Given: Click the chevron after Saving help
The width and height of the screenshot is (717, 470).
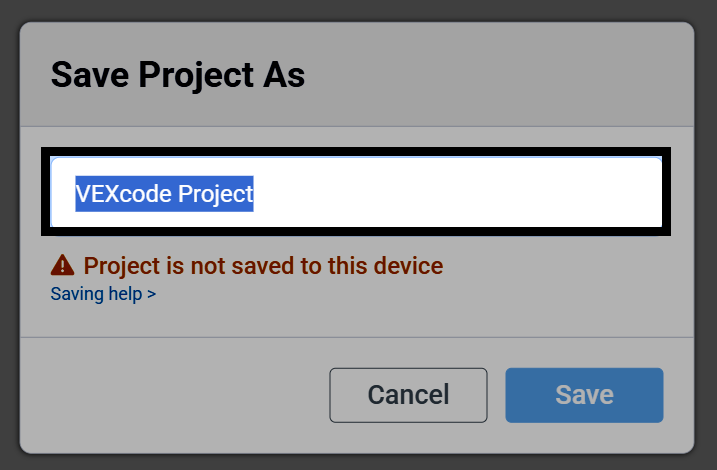Looking at the screenshot, I should click(151, 294).
